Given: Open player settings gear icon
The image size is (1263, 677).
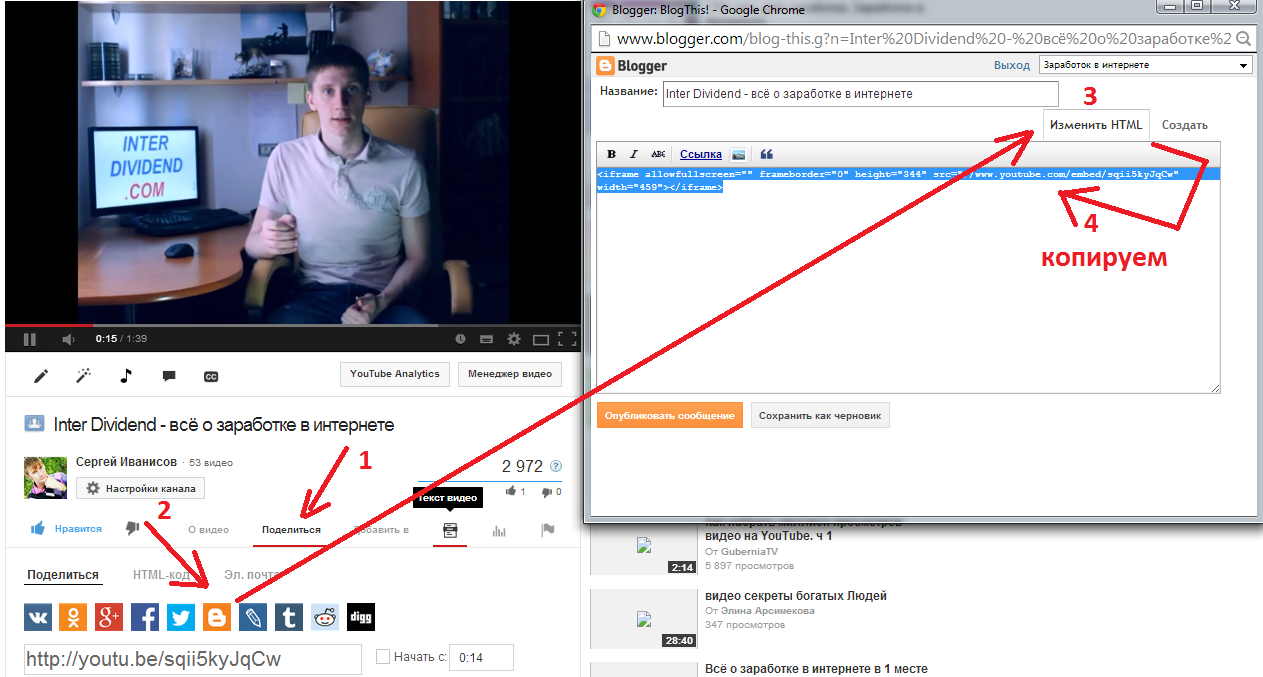Looking at the screenshot, I should 514,339.
